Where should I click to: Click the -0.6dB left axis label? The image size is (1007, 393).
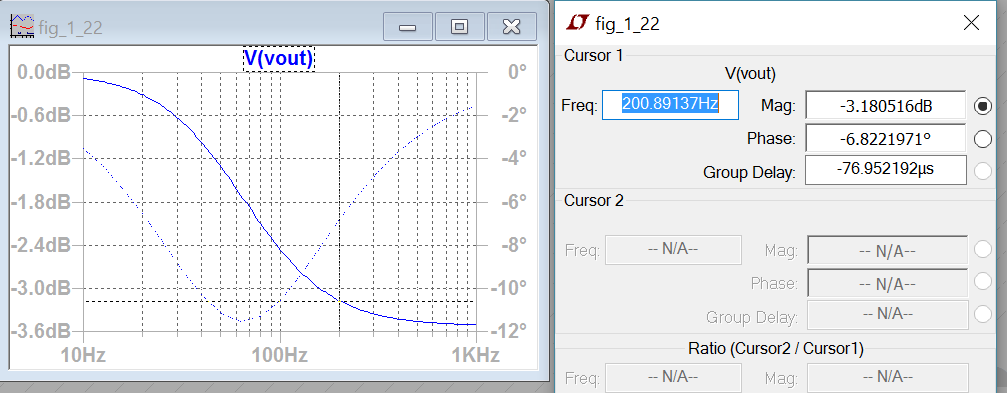tap(39, 116)
